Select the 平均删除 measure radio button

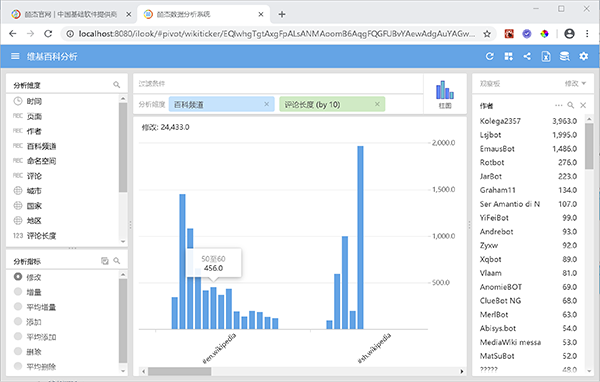pos(18,366)
